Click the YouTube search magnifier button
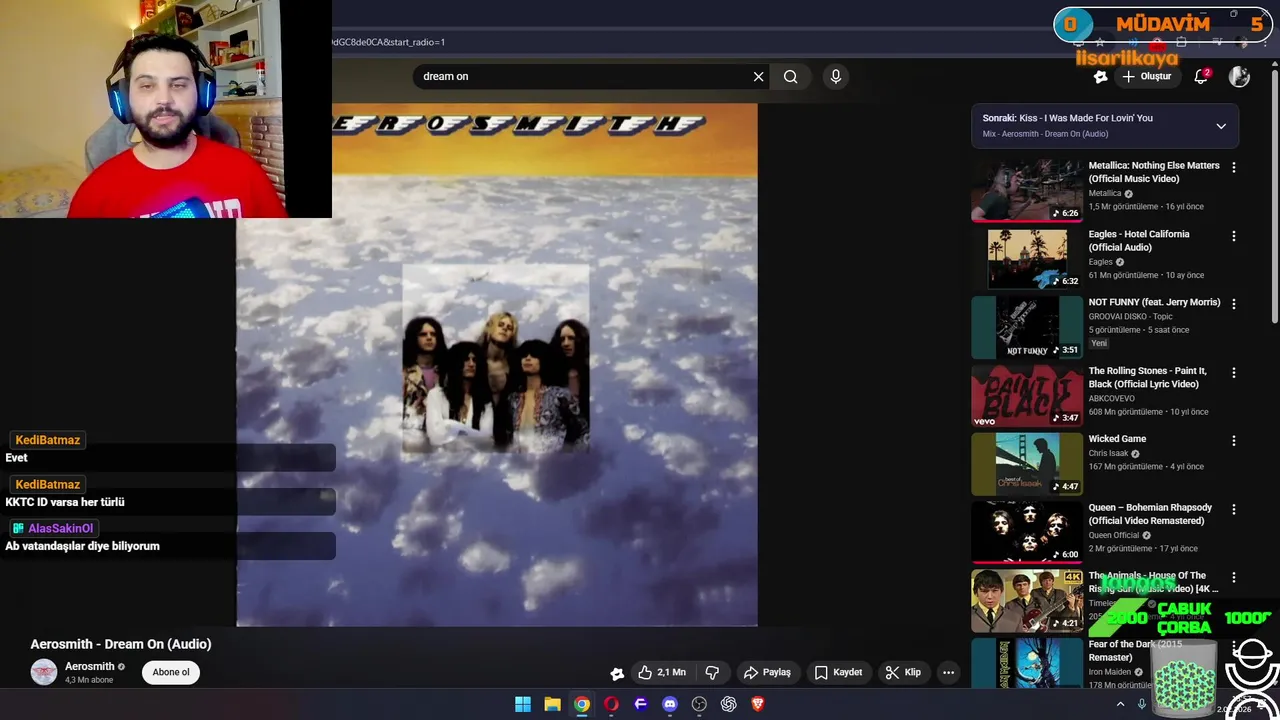 point(790,77)
